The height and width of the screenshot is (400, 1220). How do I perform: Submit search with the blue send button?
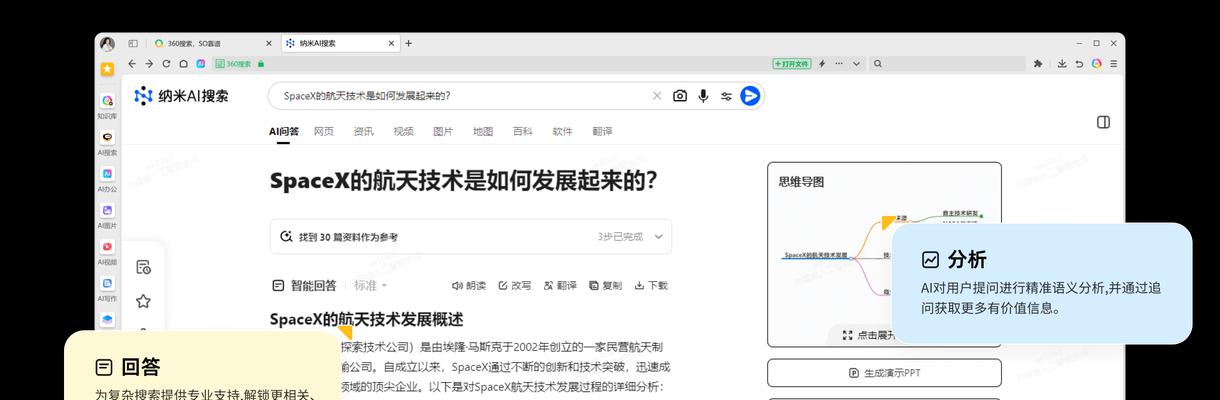click(750, 96)
